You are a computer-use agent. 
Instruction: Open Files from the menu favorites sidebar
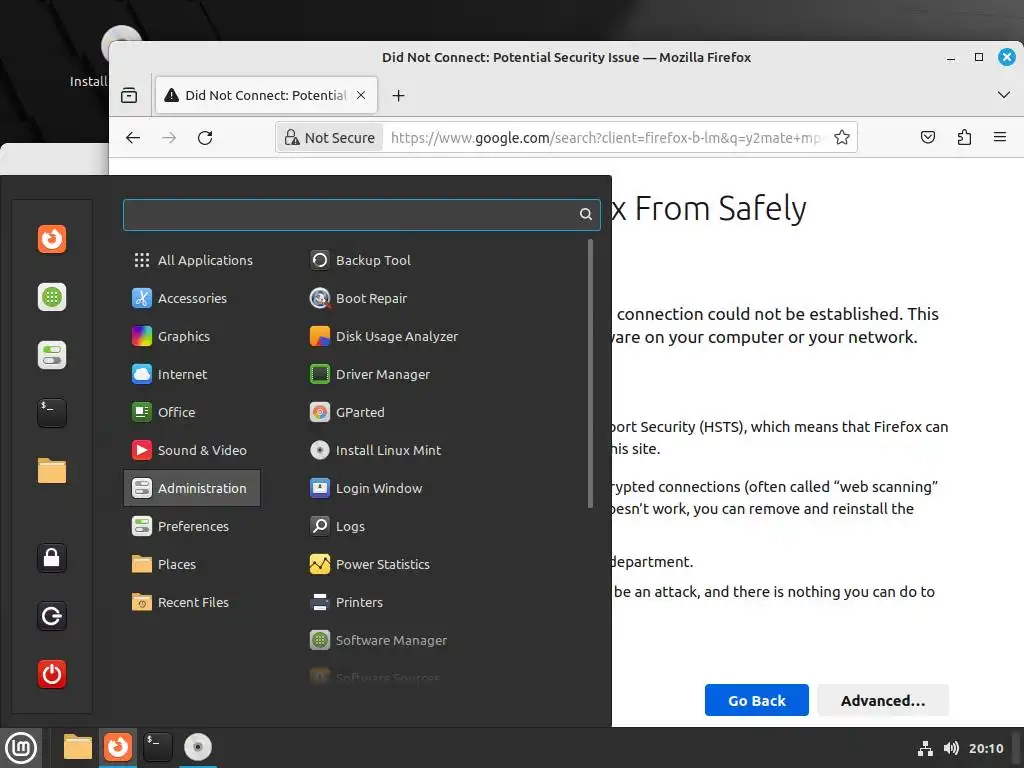52,471
